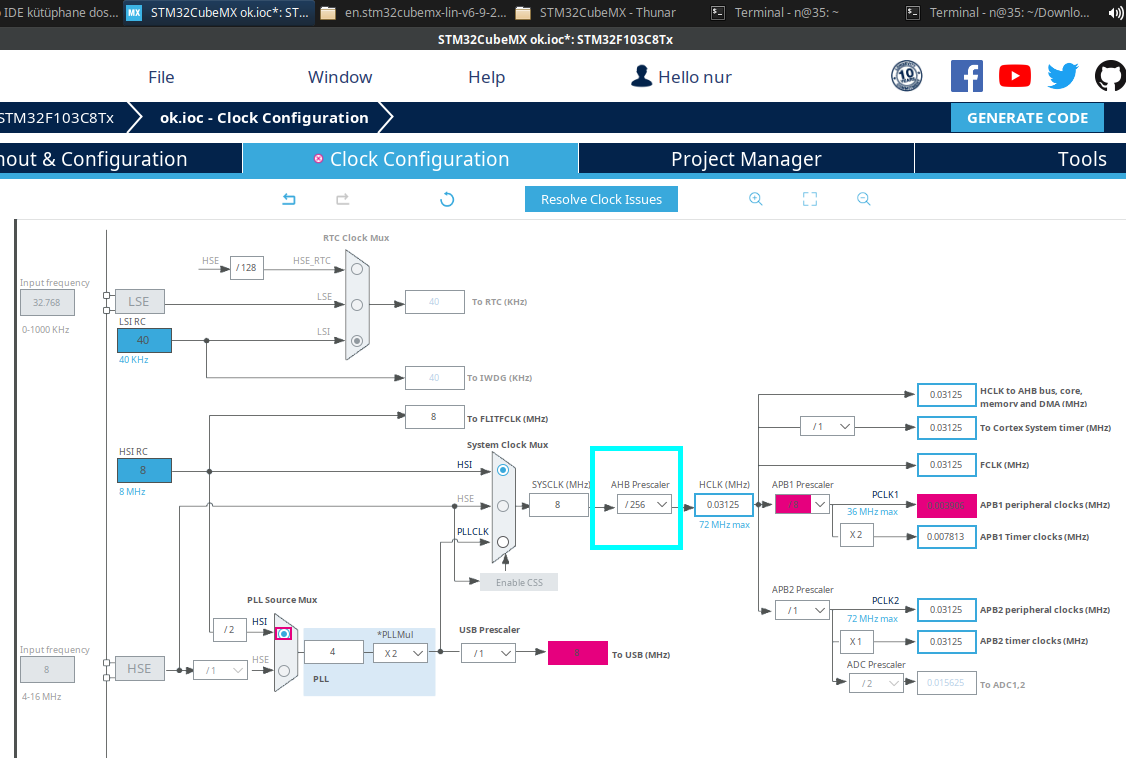This screenshot has width=1126, height=767.
Task: Zoom in on the clock diagram
Action: (x=756, y=199)
